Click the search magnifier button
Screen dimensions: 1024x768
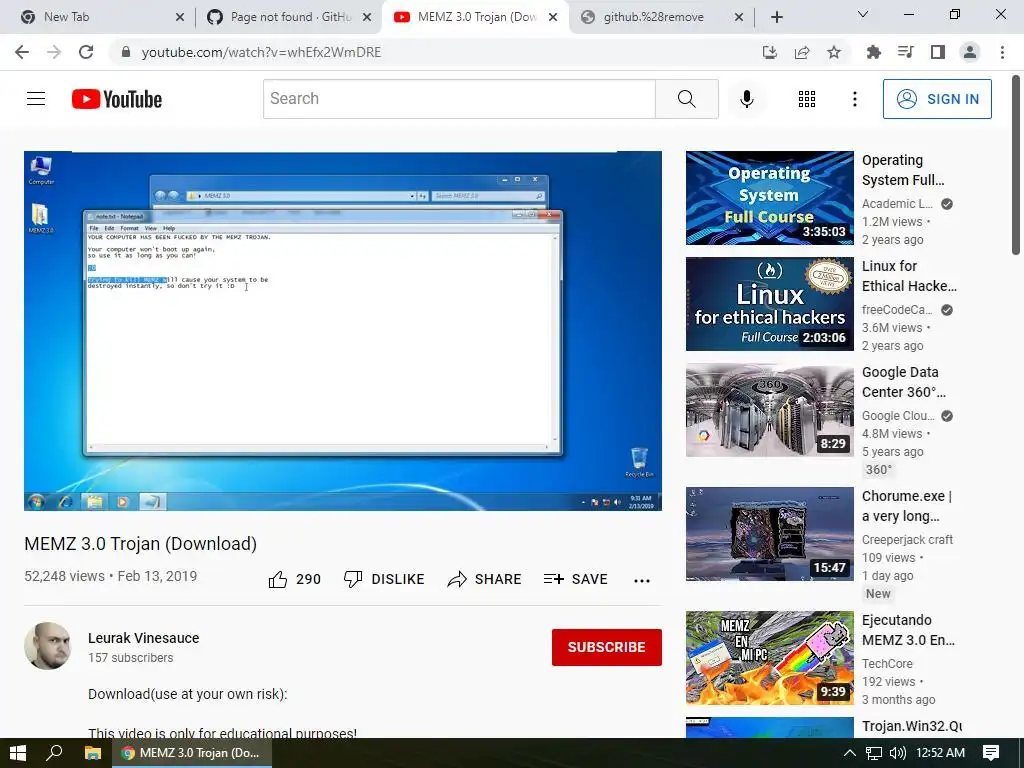686,99
